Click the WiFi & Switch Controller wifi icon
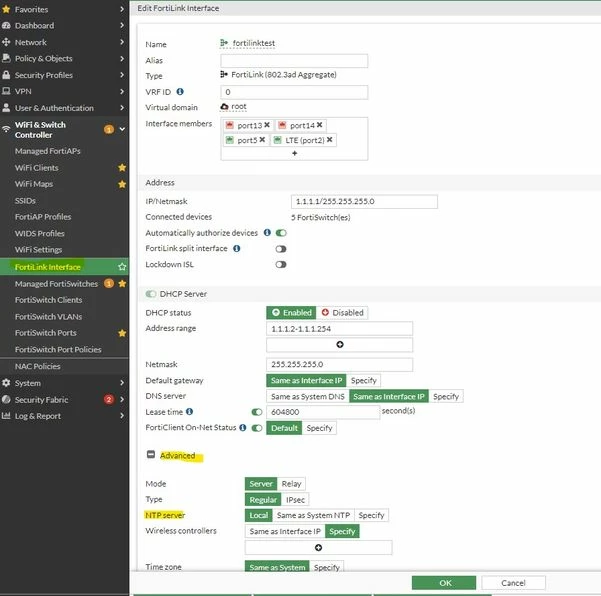Screen dimensions: 601x596 6,129
